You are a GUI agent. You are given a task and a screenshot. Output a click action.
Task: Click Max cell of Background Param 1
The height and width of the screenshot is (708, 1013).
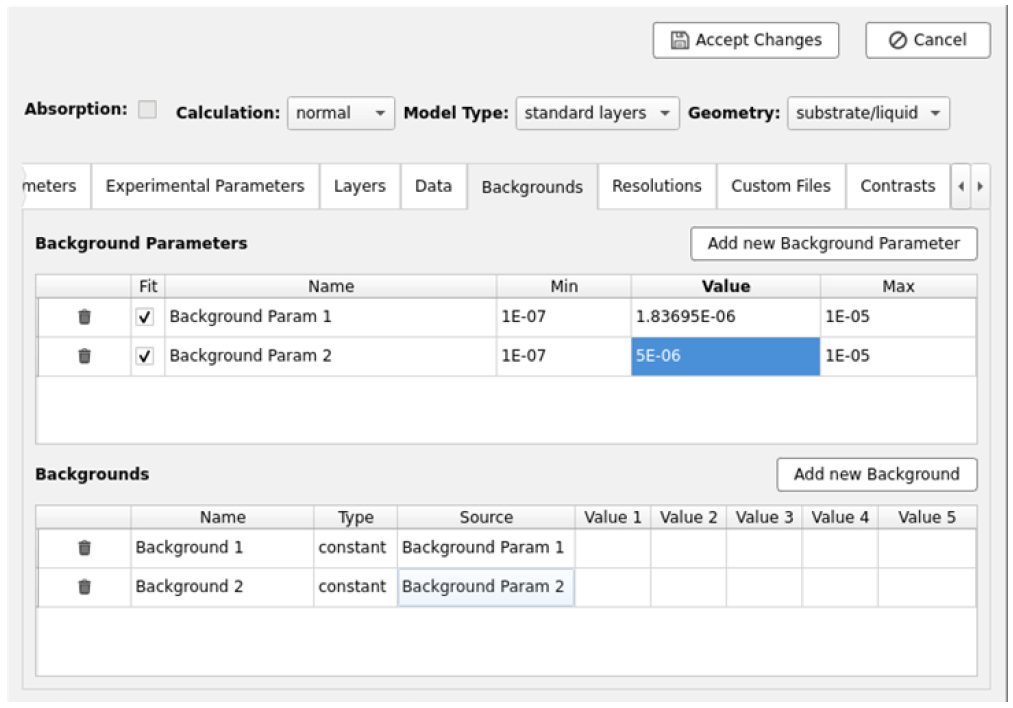click(x=898, y=317)
